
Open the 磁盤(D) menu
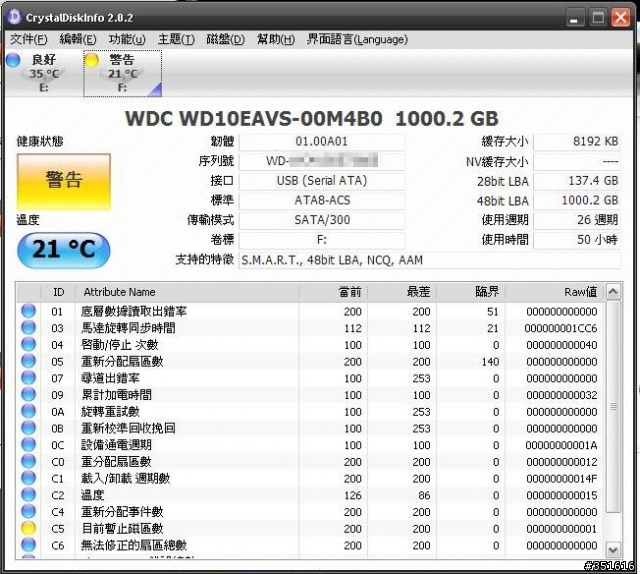pyautogui.click(x=225, y=39)
